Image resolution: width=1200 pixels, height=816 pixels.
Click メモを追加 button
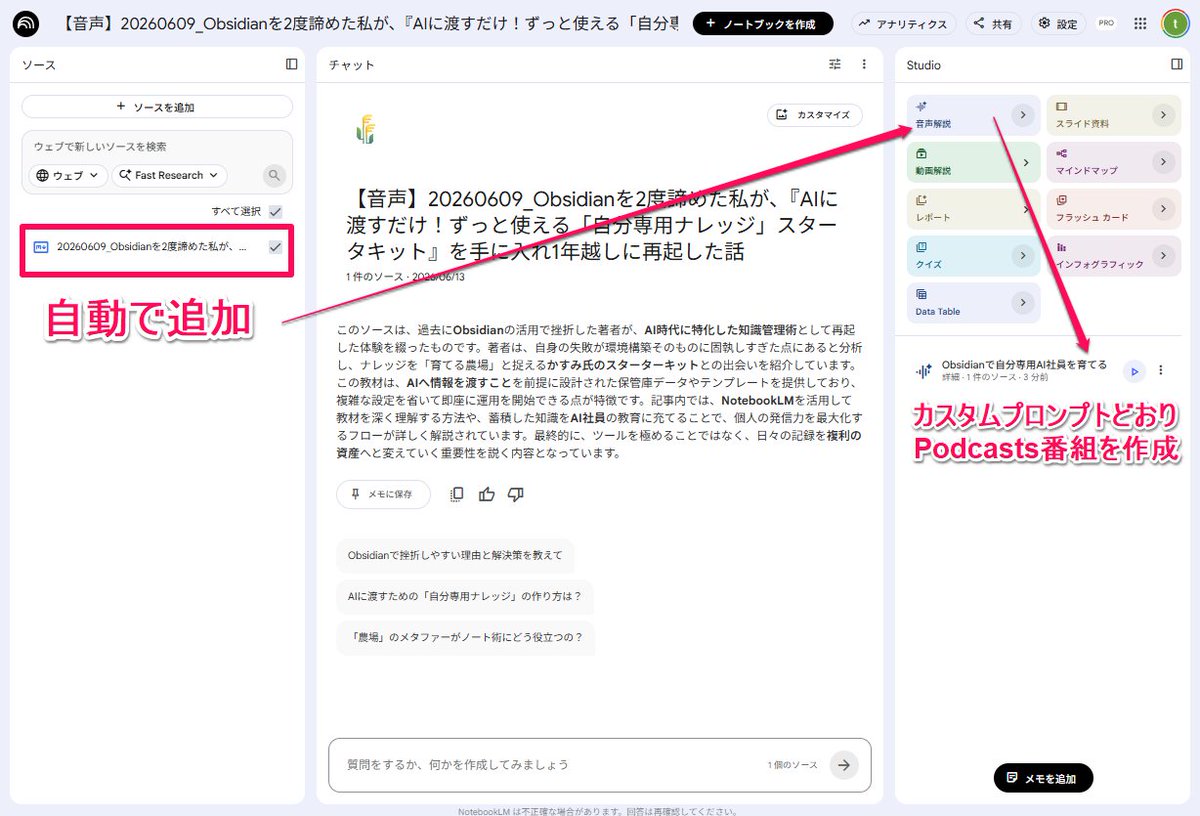tap(1043, 777)
